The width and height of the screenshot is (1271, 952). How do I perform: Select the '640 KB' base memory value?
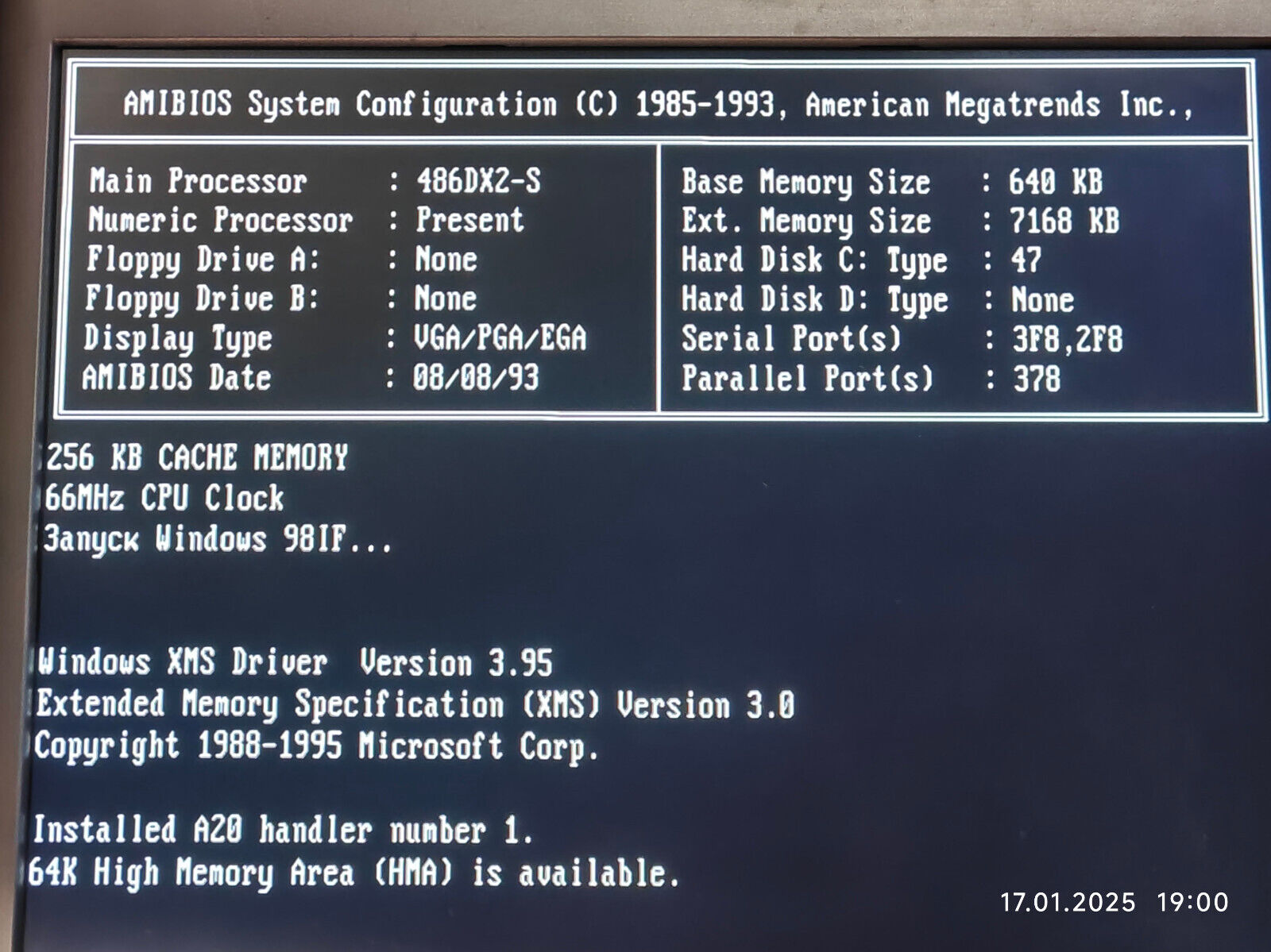tap(1056, 182)
